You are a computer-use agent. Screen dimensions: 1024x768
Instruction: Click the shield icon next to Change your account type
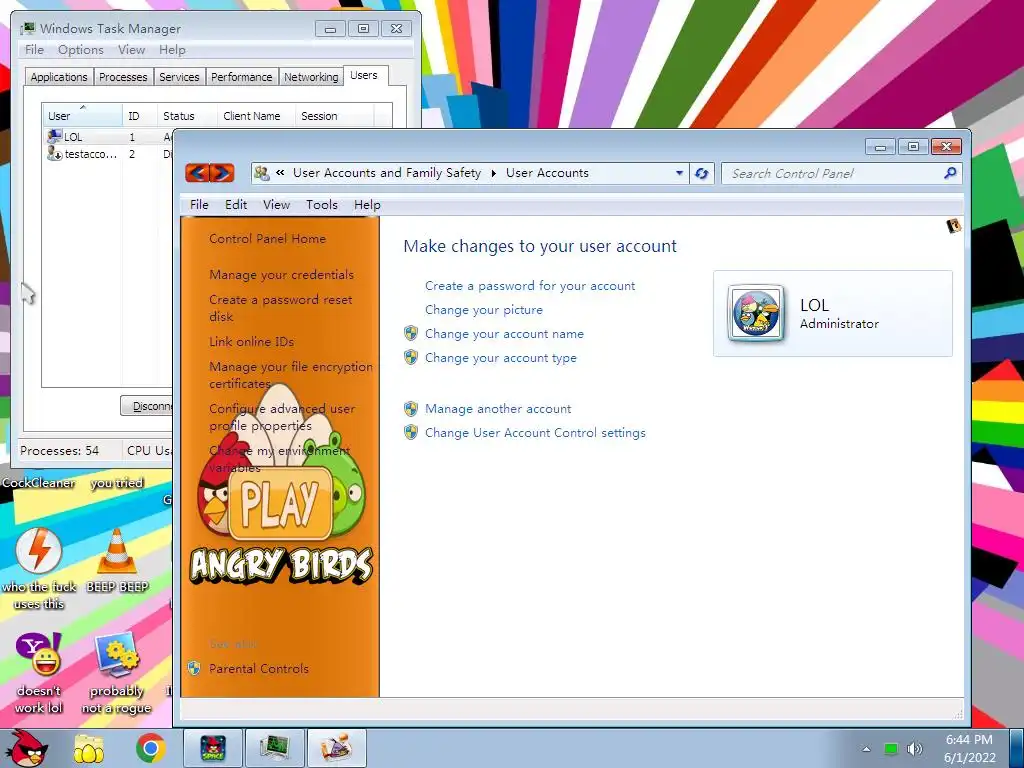pyautogui.click(x=411, y=358)
